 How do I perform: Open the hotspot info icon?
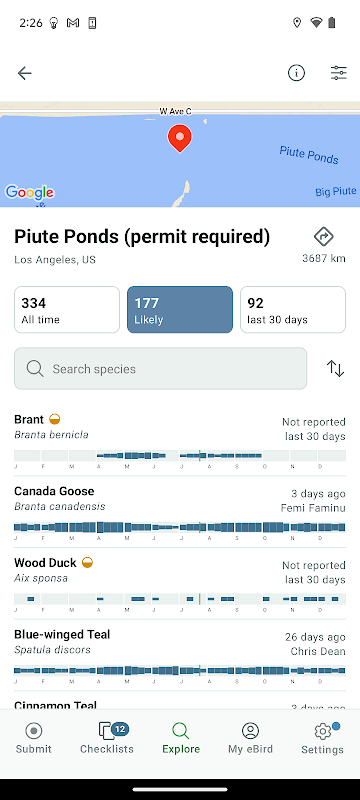(296, 73)
